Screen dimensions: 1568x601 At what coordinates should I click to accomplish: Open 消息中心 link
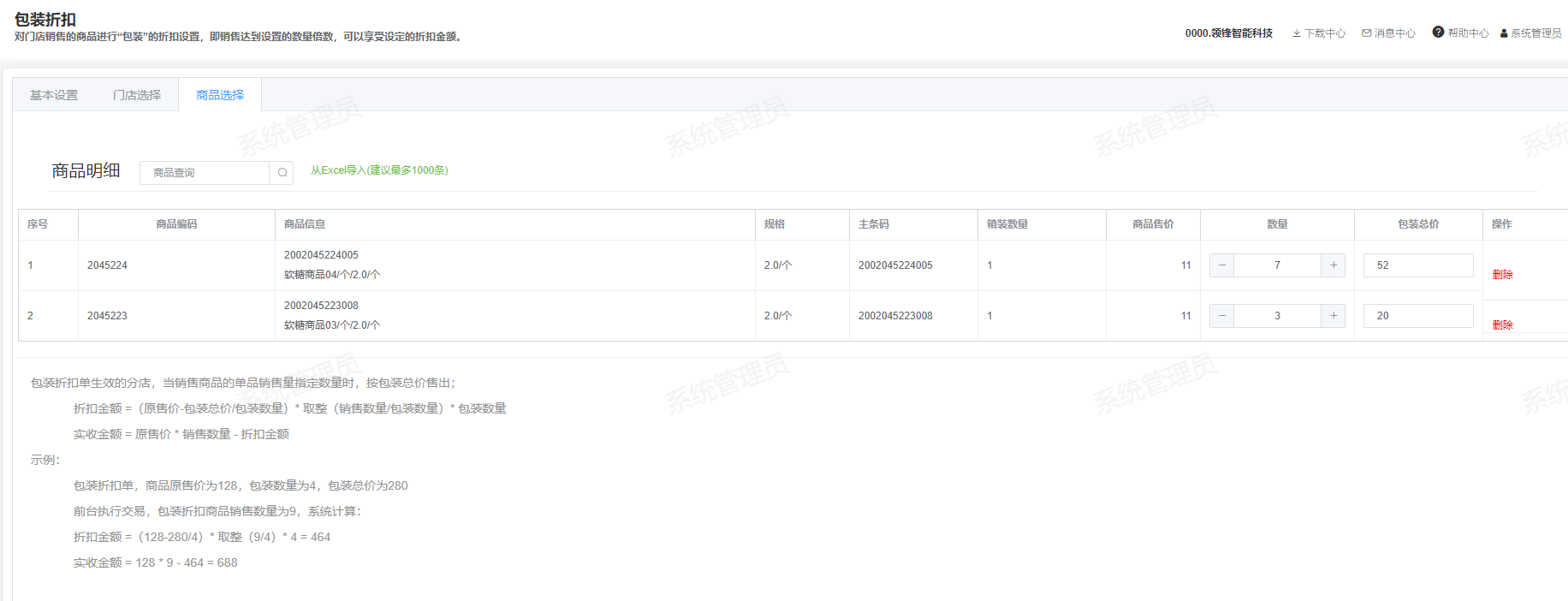[x=1395, y=33]
